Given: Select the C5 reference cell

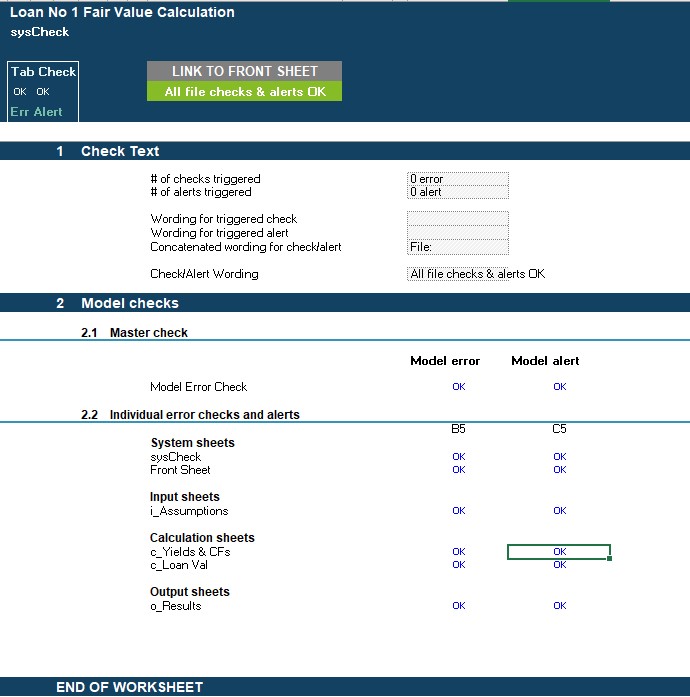Looking at the screenshot, I should 559,429.
